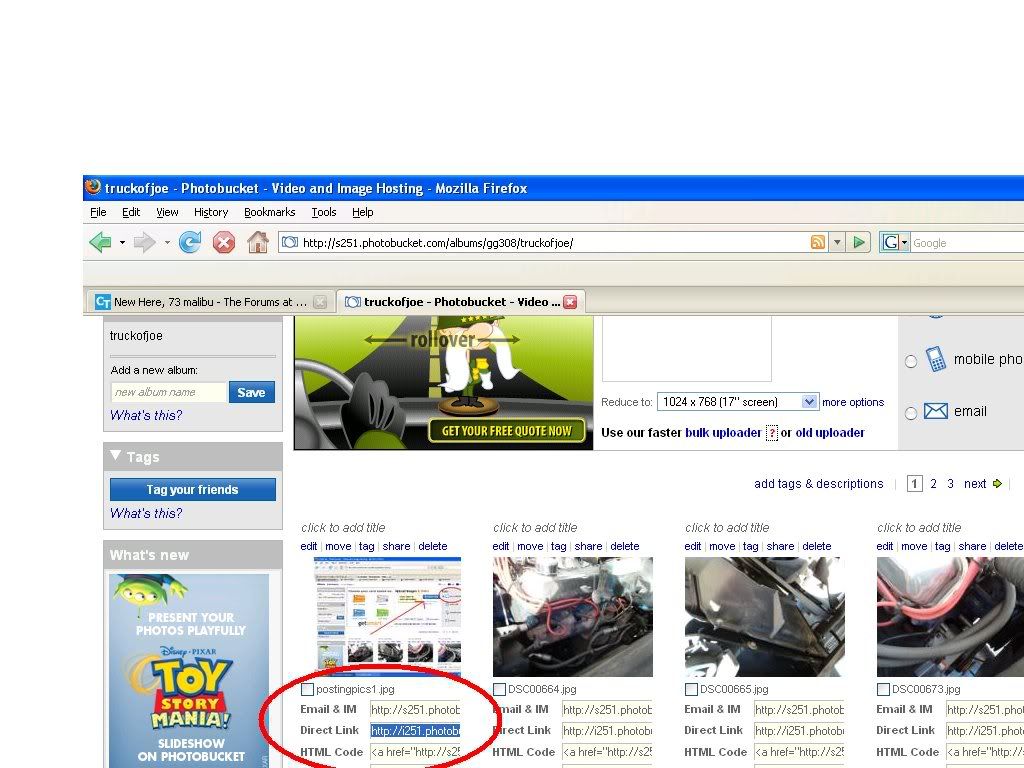The width and height of the screenshot is (1024, 768).
Task: Click share link above DSC00664.jpg
Action: [x=588, y=547]
